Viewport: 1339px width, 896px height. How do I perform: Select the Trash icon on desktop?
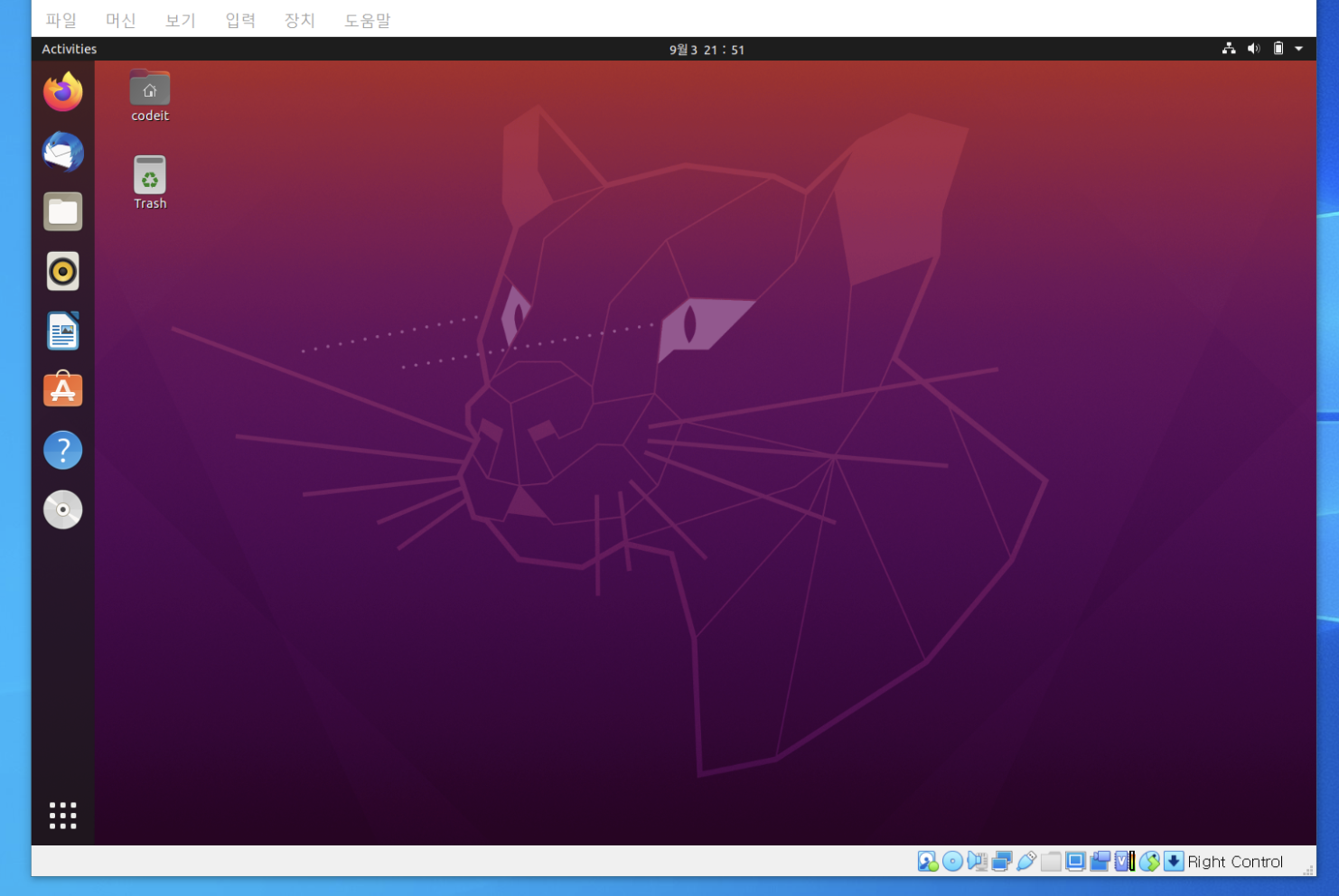coord(150,183)
